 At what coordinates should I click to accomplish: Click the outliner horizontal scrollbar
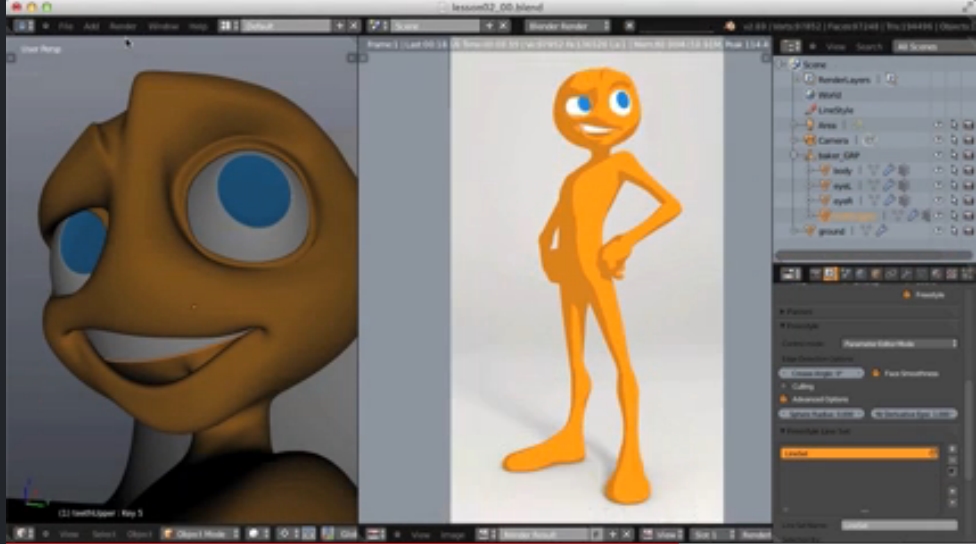click(x=873, y=255)
